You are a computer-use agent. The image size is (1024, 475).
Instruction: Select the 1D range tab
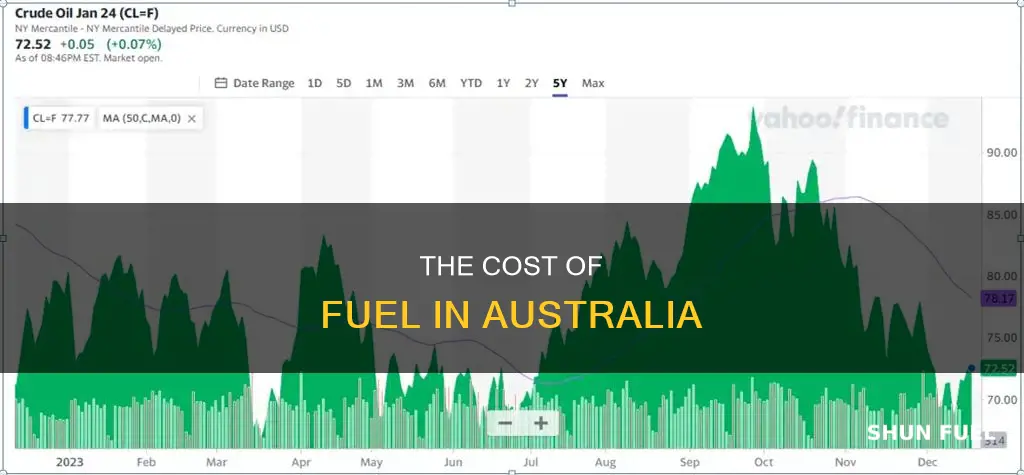click(x=315, y=83)
